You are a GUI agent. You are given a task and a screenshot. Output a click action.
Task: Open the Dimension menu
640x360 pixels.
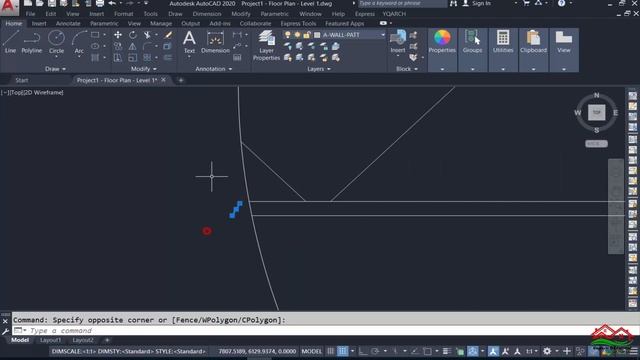click(207, 14)
